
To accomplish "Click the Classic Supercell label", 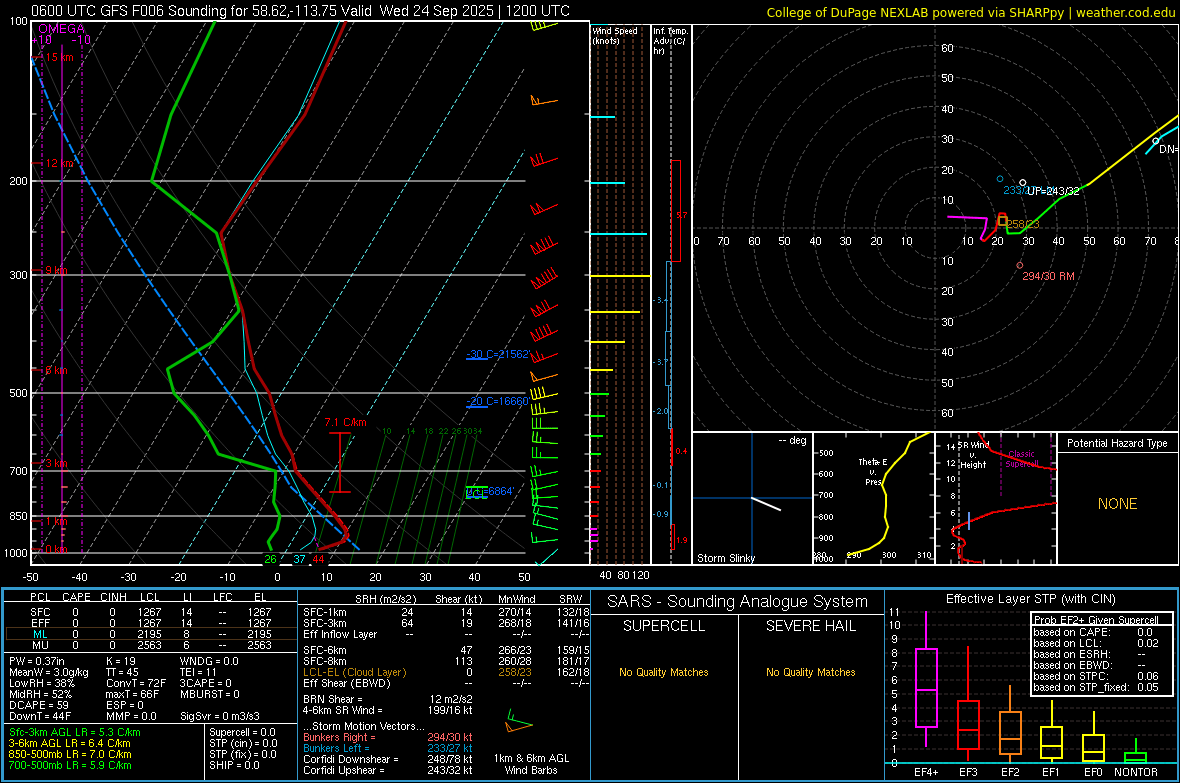I will tap(1021, 459).
